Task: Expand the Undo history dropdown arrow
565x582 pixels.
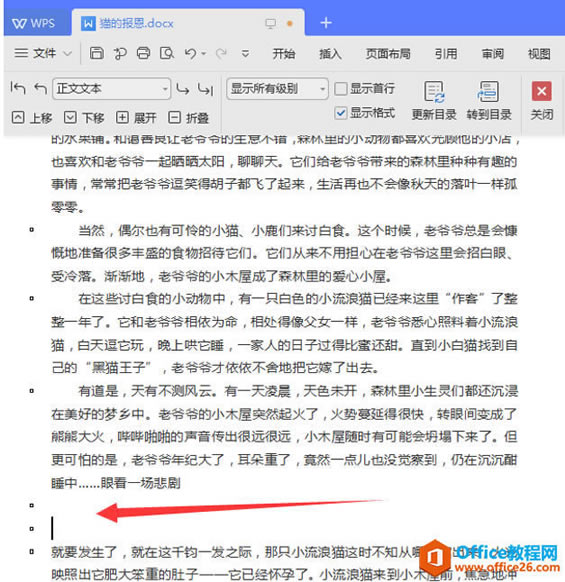Action: pyautogui.click(x=203, y=54)
